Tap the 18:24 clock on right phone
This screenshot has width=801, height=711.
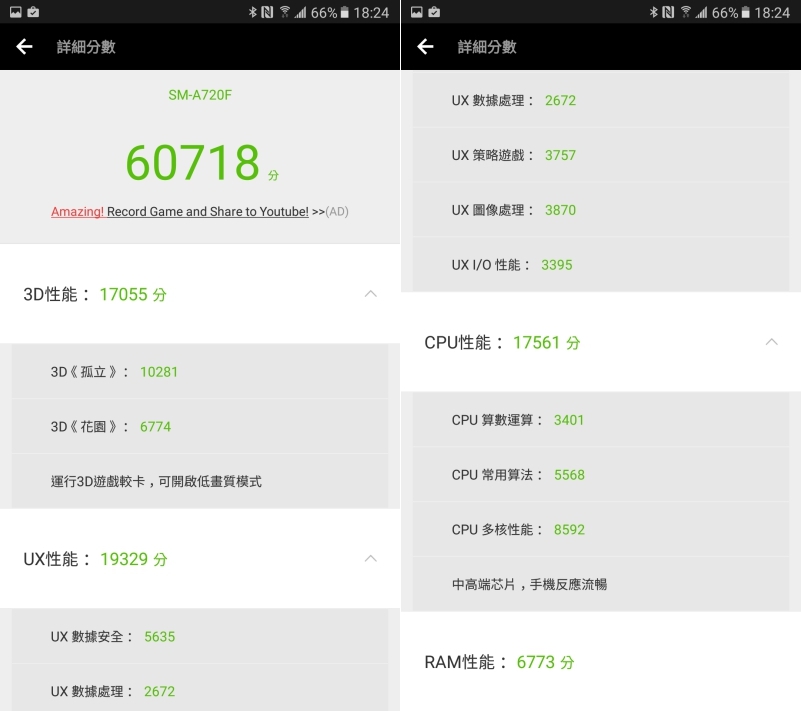pos(772,12)
